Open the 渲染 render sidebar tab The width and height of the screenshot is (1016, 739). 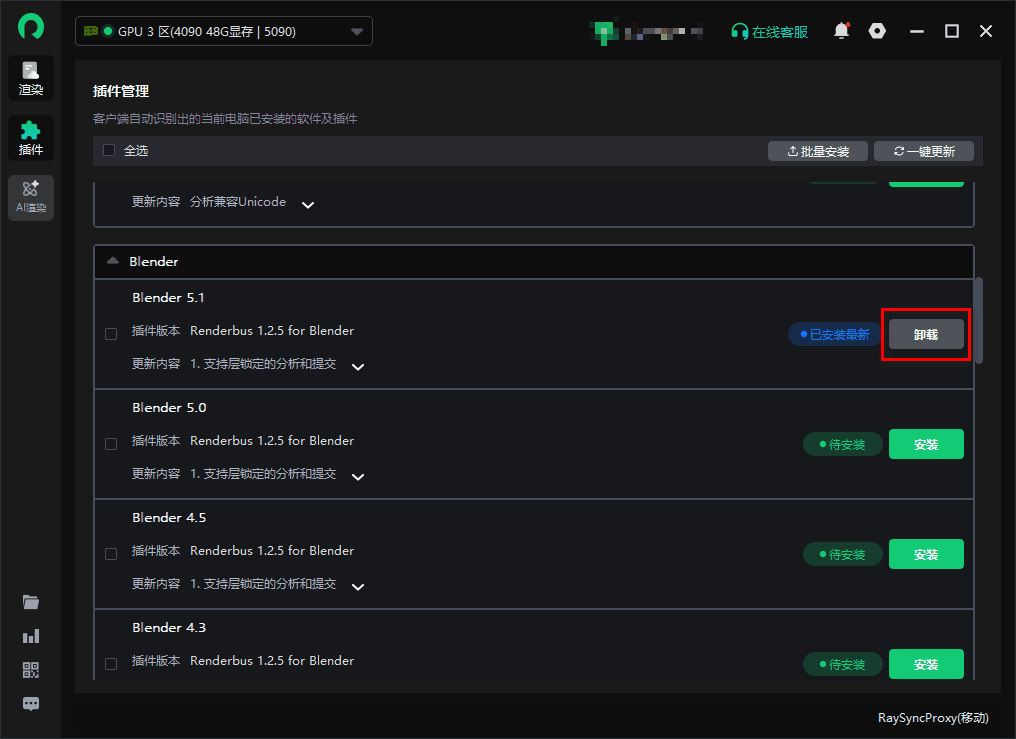(31, 78)
